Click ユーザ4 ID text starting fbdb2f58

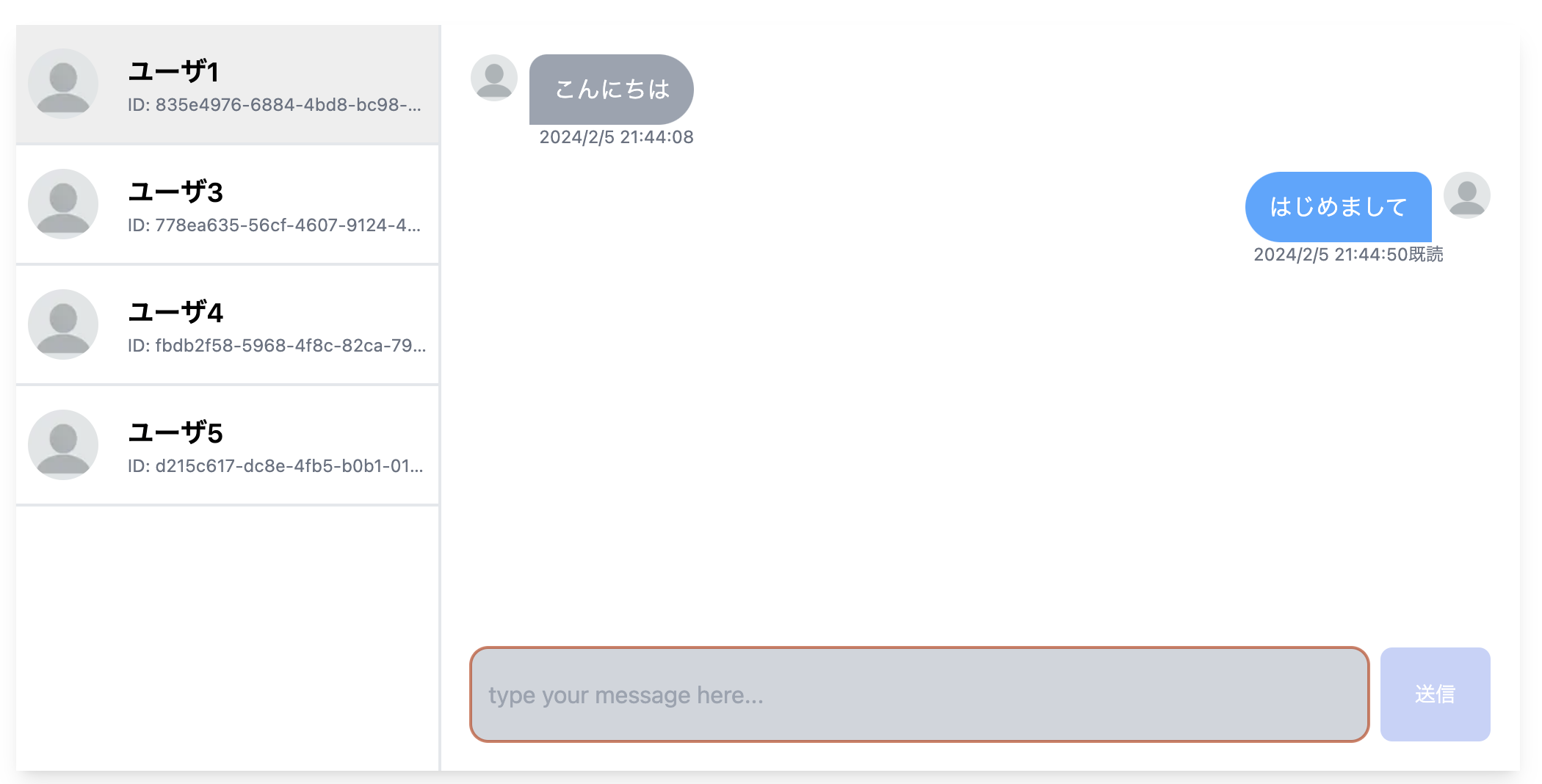point(277,346)
